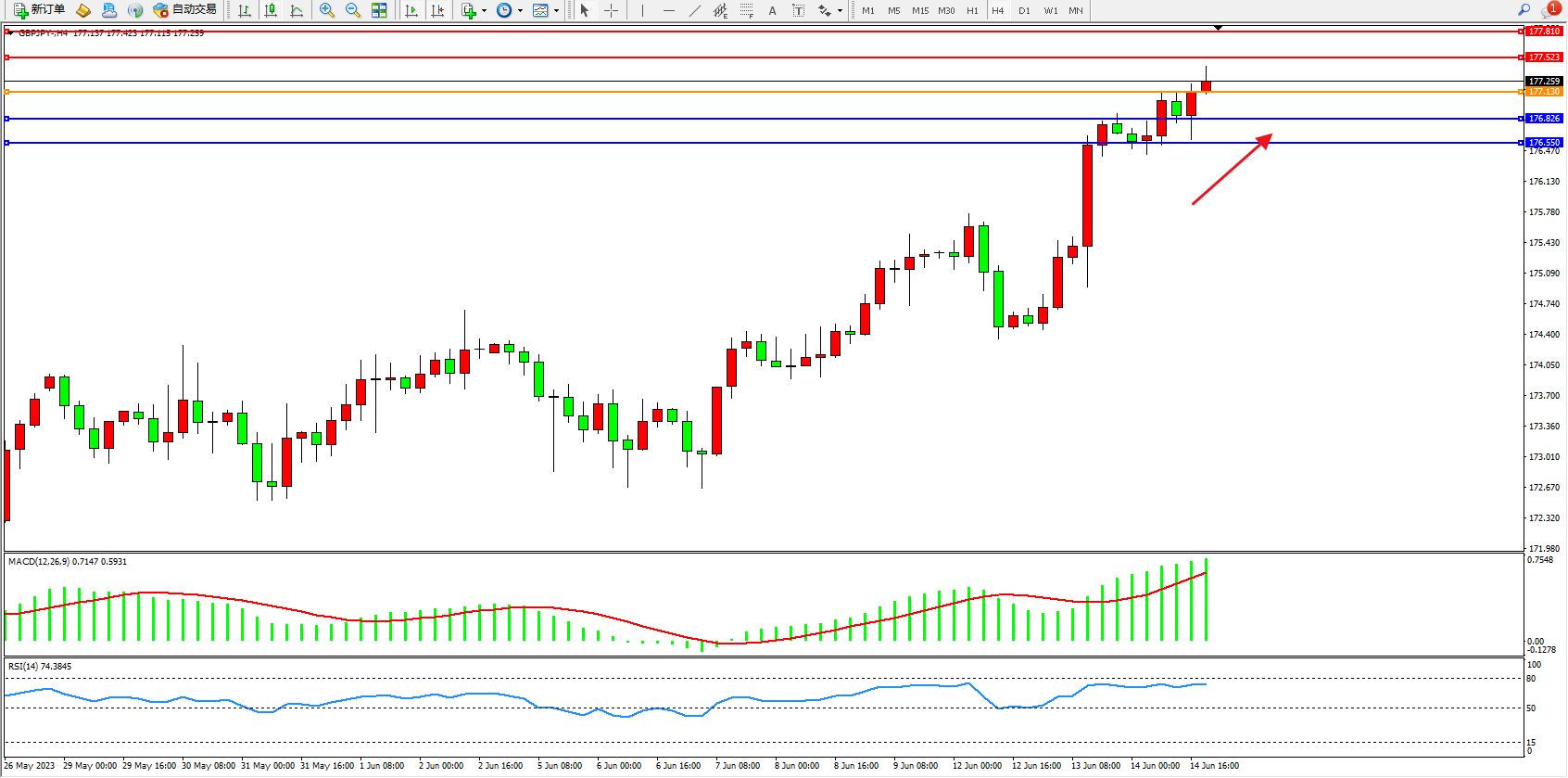Open the chart templates dropdown
Viewport: 1568px width, 778px height.
tap(556, 11)
